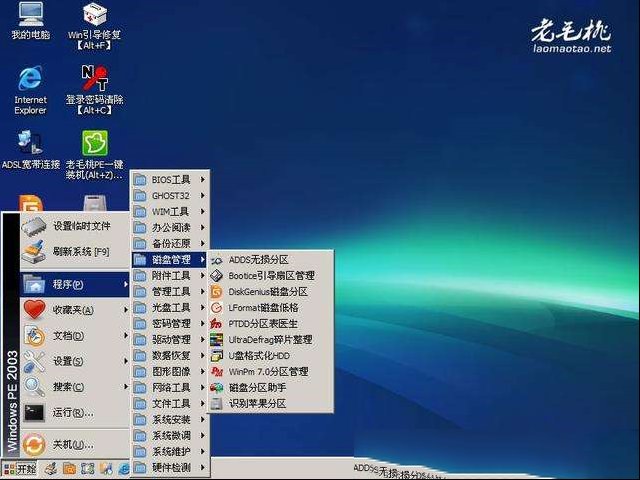Open the 管理工具 menu folder
Screen dimensions: 640x480
tap(170, 292)
